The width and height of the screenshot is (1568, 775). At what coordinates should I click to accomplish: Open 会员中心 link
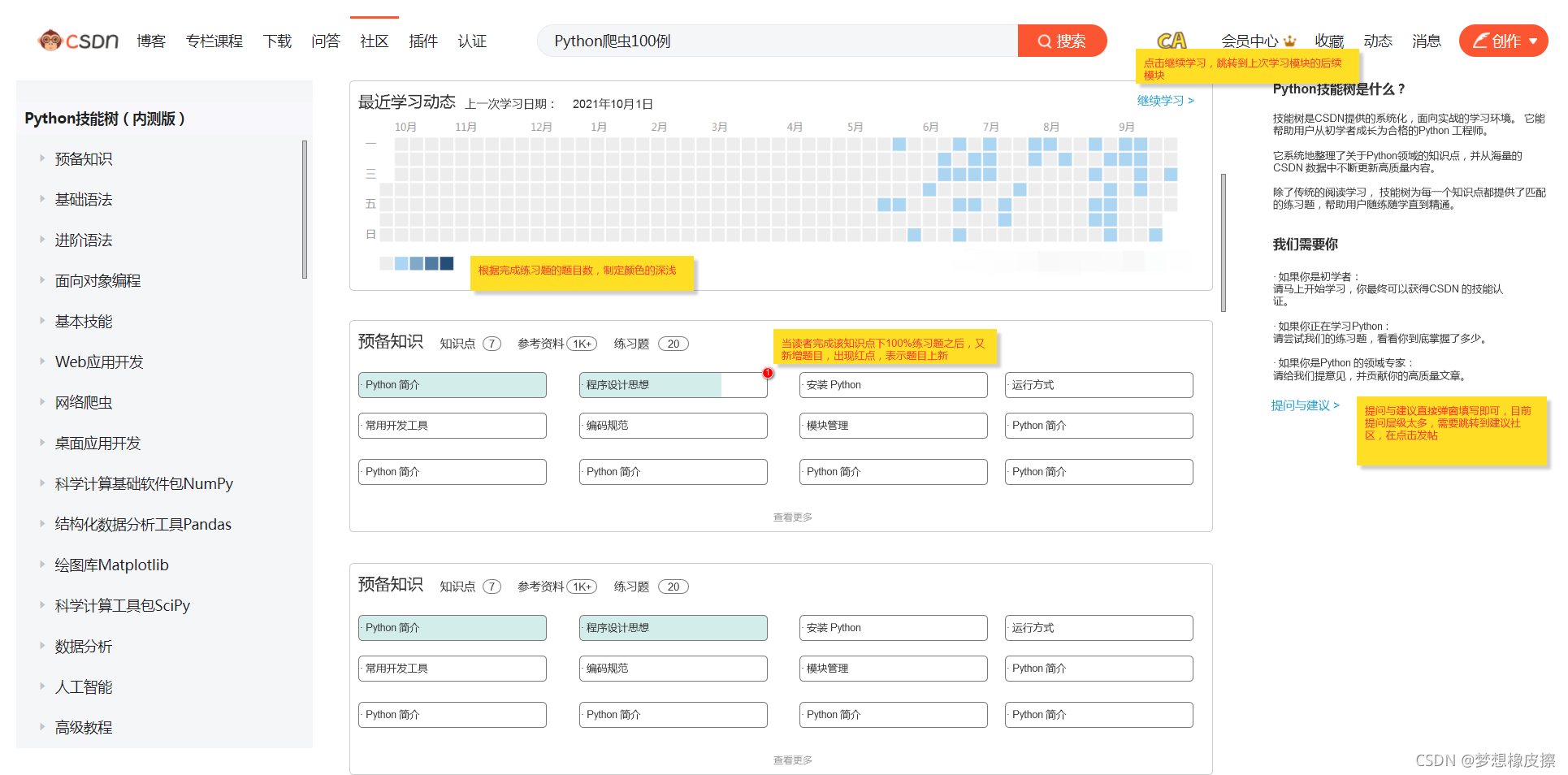(x=1250, y=41)
